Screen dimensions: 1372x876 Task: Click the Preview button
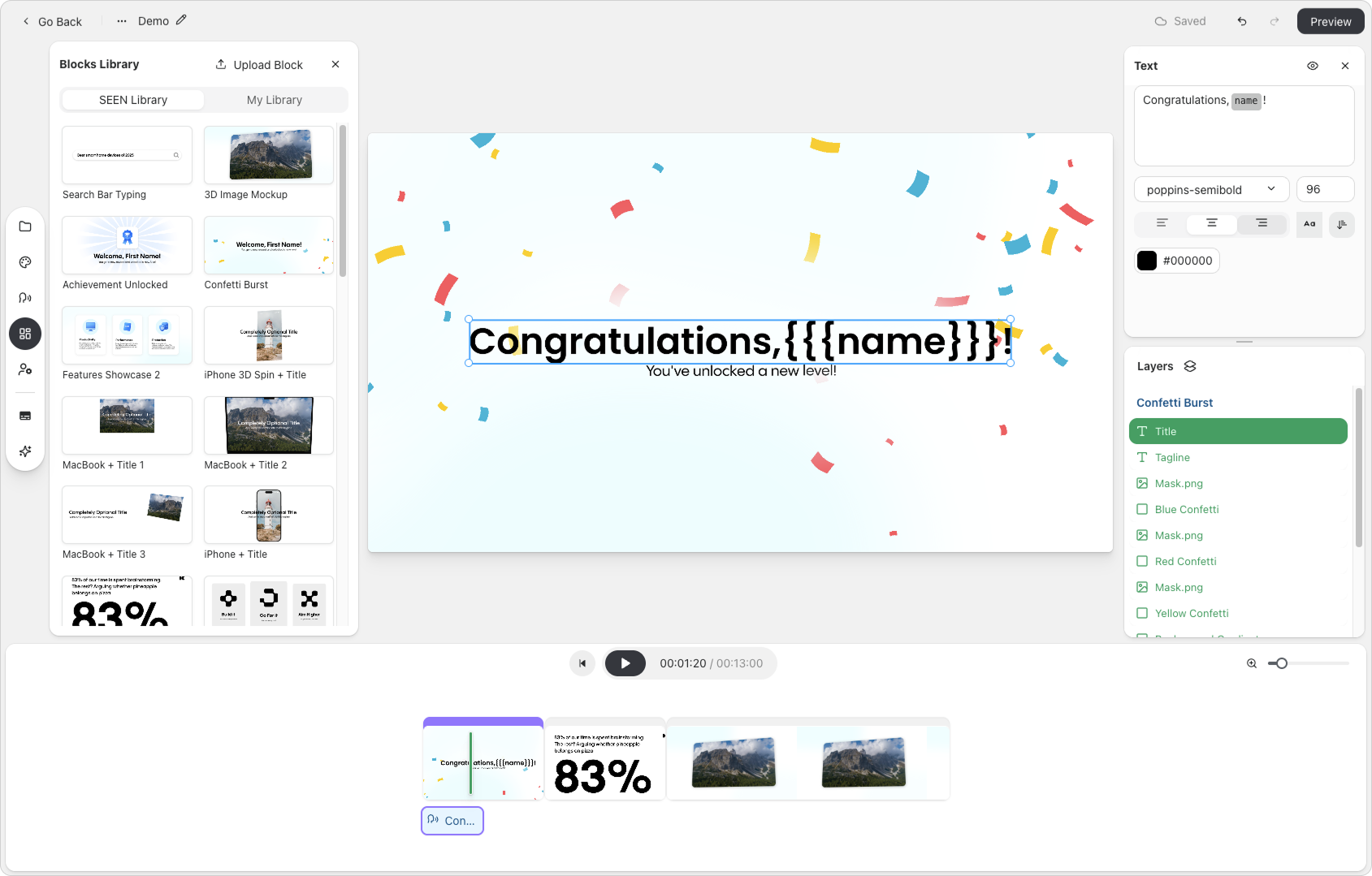pyautogui.click(x=1331, y=21)
